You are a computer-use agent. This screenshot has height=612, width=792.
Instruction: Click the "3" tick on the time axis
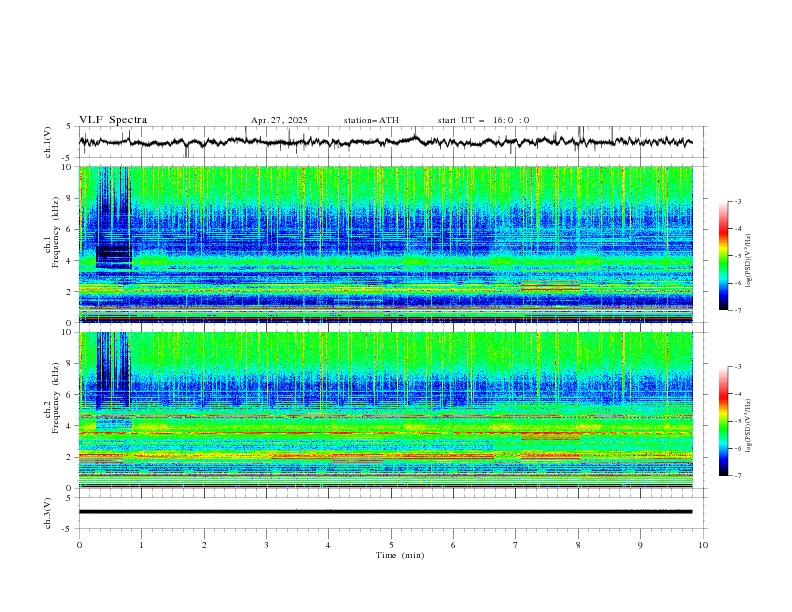click(266, 545)
